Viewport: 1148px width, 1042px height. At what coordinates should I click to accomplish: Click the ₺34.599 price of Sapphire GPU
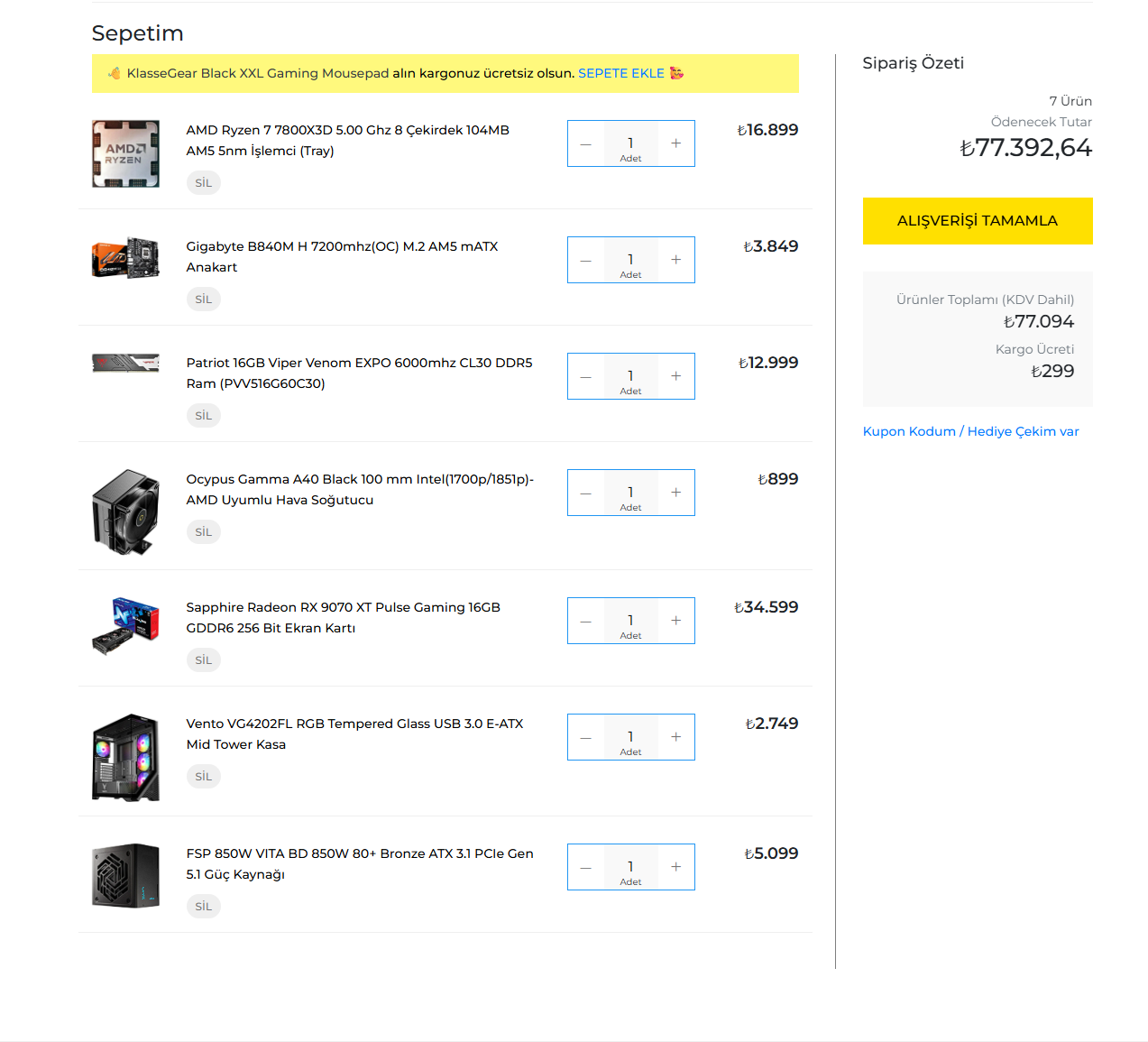click(x=766, y=607)
